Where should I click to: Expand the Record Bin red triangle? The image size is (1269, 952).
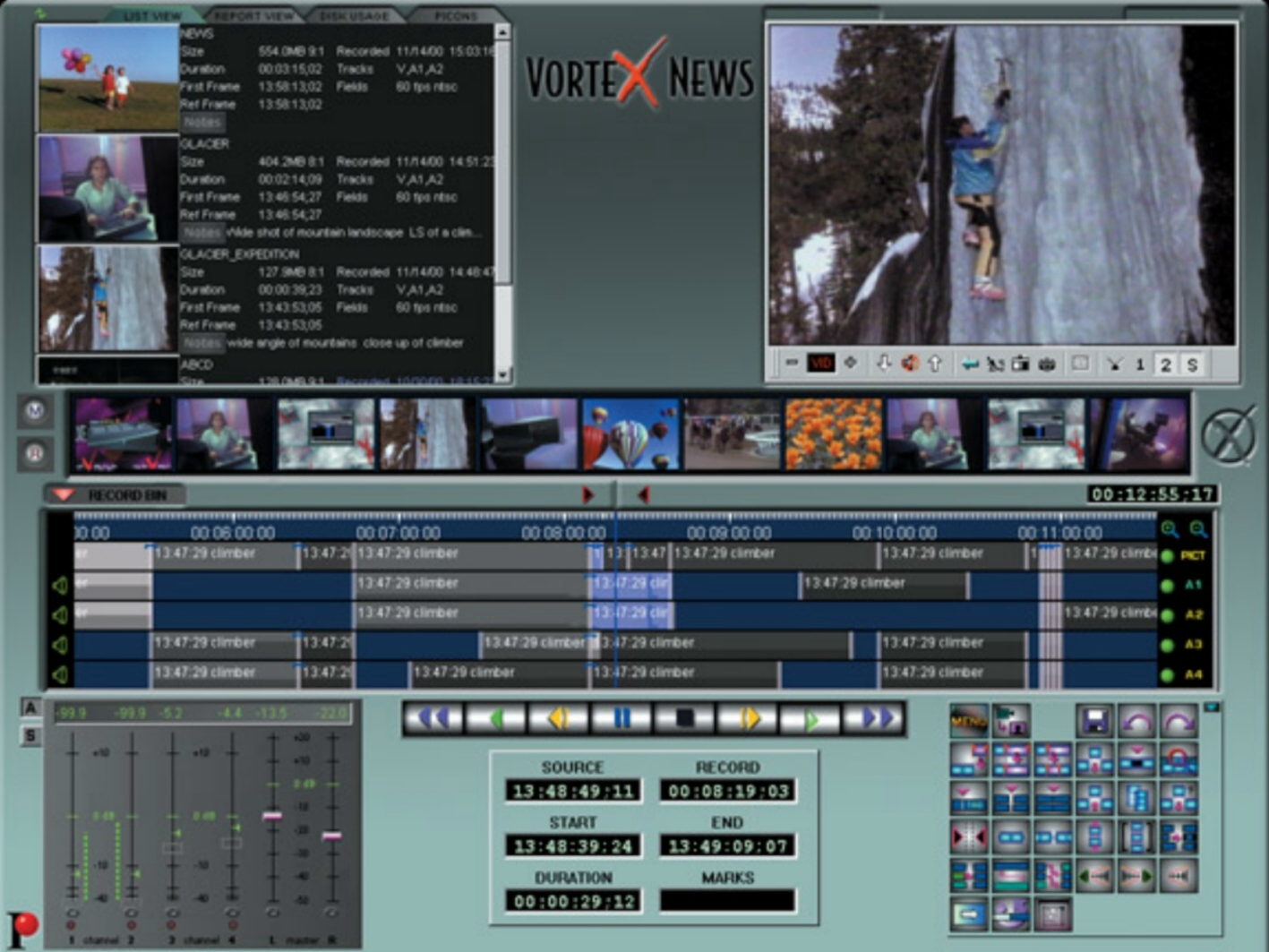62,494
